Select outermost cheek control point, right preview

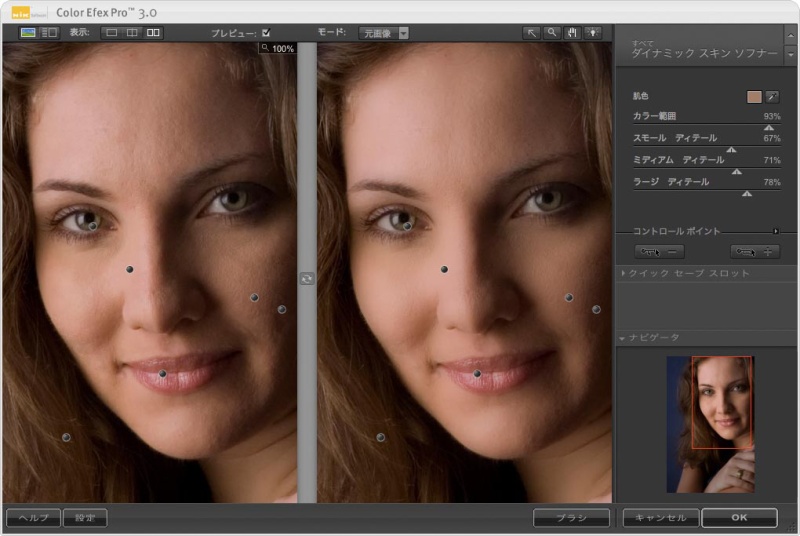[596, 310]
